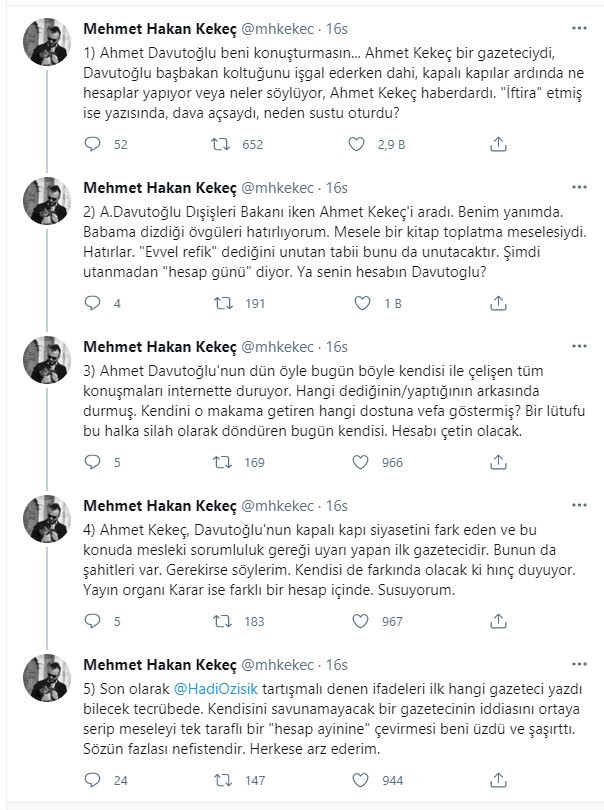Viewport: 604px width, 810px height.
Task: Retweet the tweet with 652 retweets
Action: tap(221, 144)
